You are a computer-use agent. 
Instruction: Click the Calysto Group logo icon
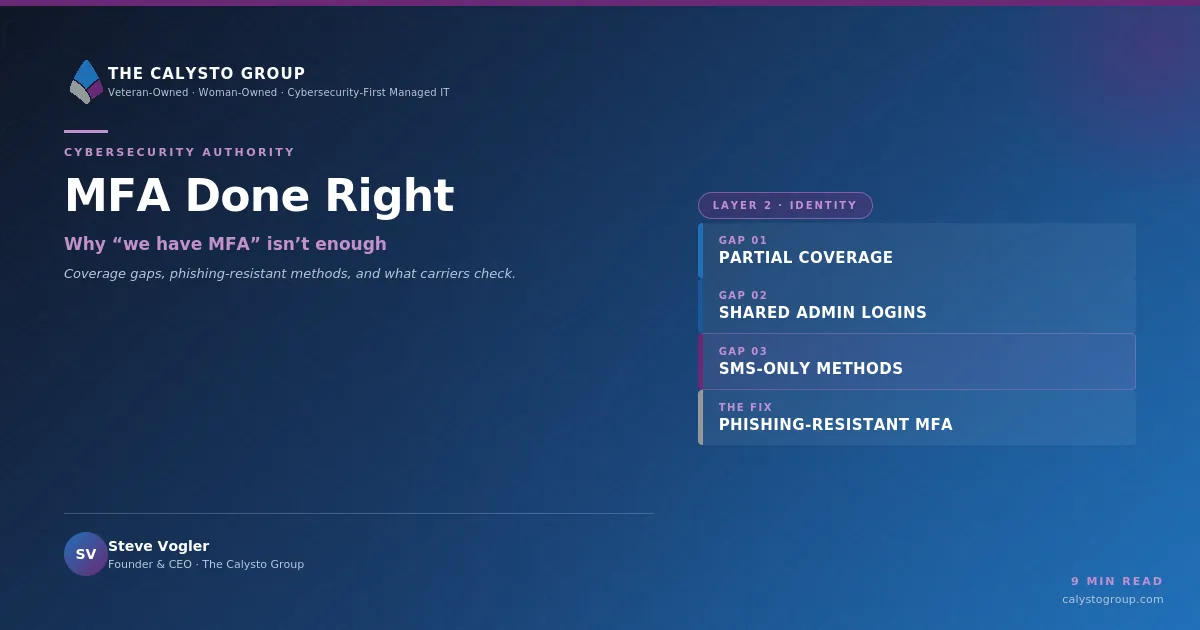pyautogui.click(x=86, y=82)
